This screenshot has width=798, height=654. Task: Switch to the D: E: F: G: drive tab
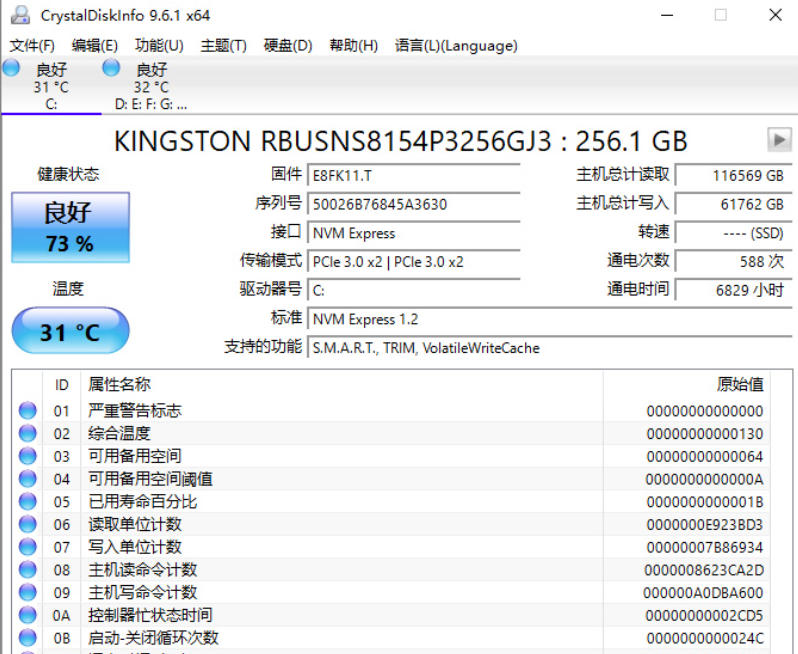click(151, 87)
